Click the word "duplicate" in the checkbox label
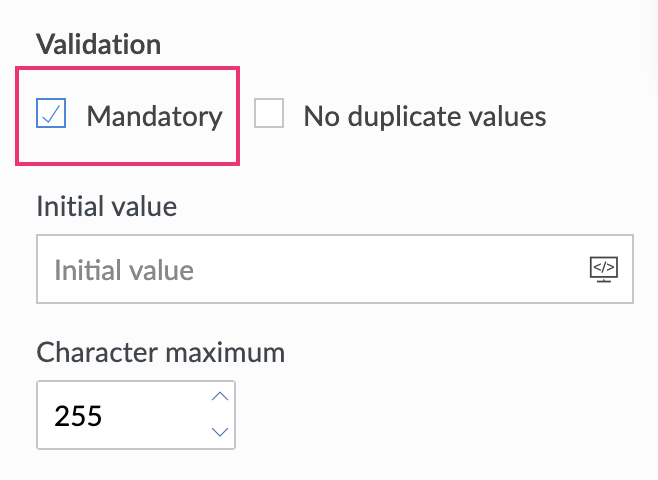 408,116
